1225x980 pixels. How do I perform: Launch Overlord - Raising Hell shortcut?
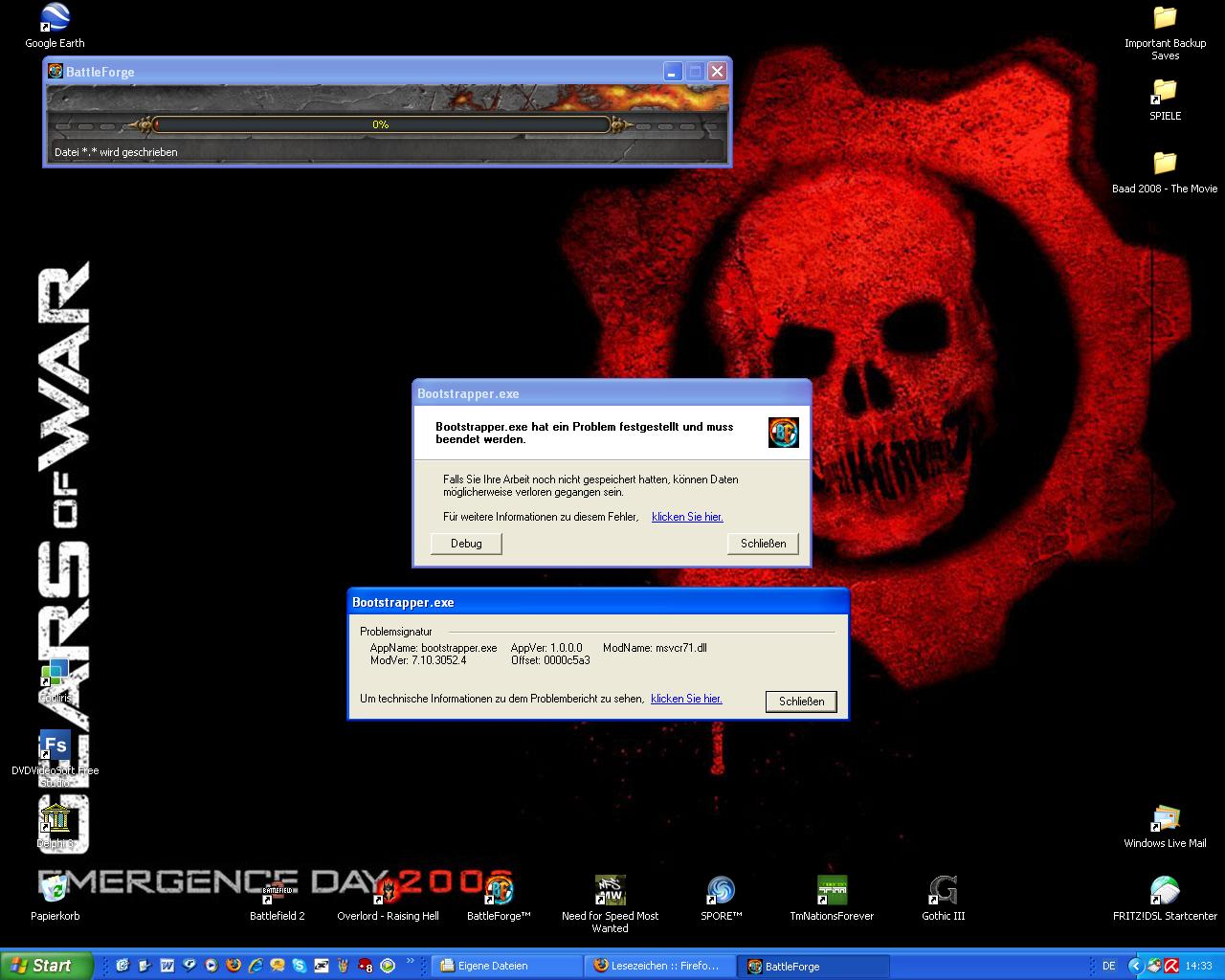click(388, 899)
